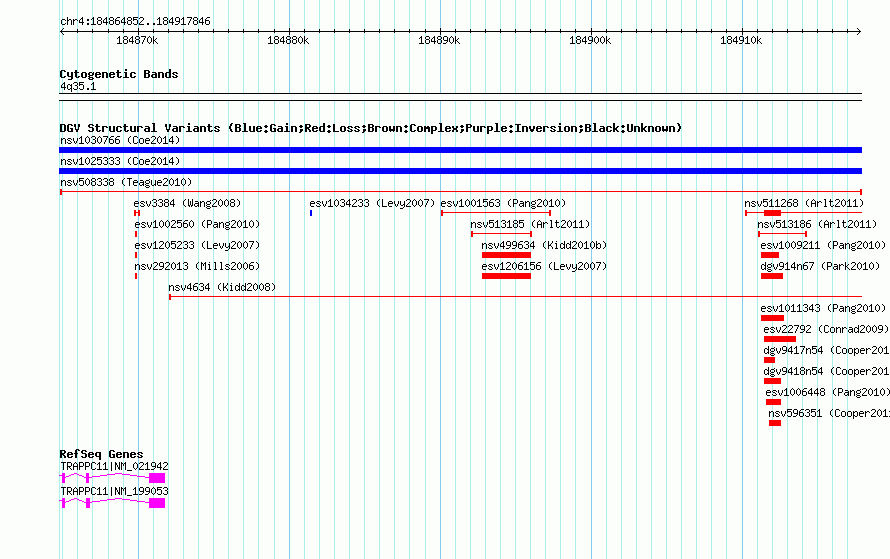Viewport: 890px width, 559px height.
Task: Open esv3384 (Wang2008) variant label
Action: pyautogui.click(x=187, y=203)
